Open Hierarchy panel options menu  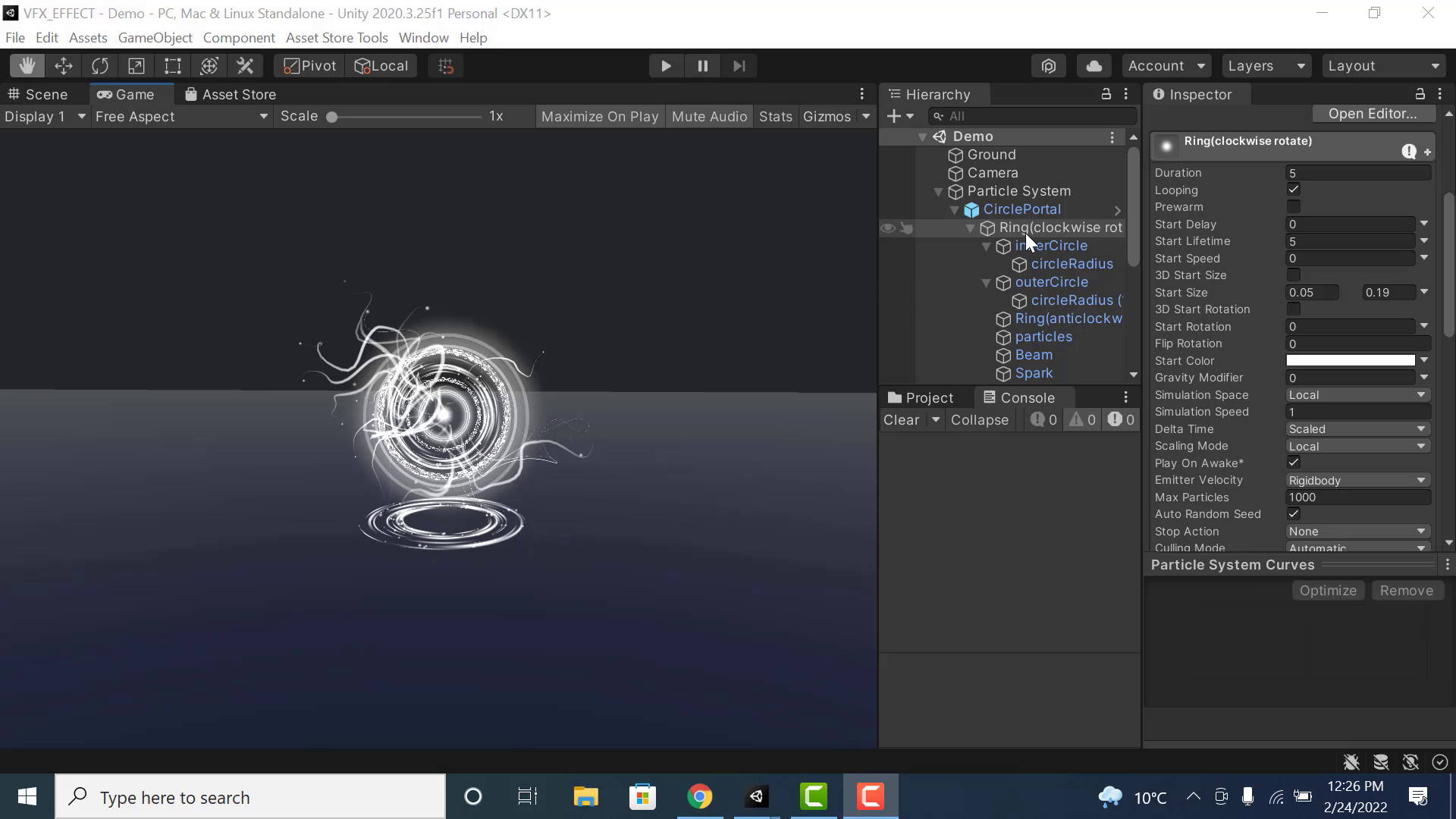(1126, 94)
